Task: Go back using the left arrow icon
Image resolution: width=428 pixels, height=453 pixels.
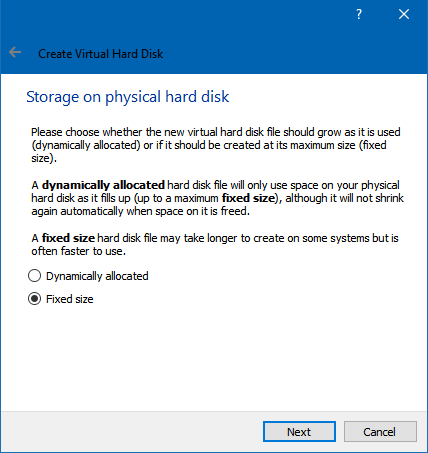Action: 15,52
